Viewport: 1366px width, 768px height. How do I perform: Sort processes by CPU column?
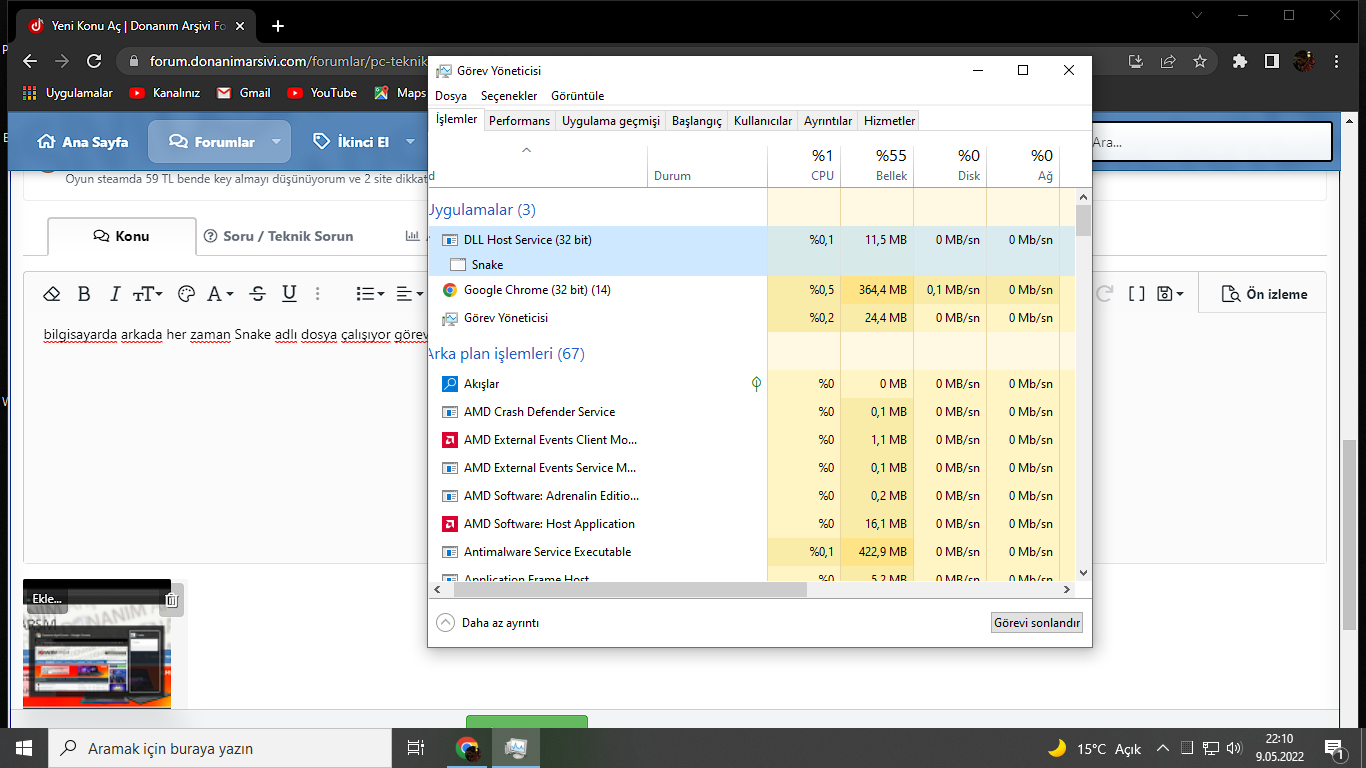pos(804,165)
